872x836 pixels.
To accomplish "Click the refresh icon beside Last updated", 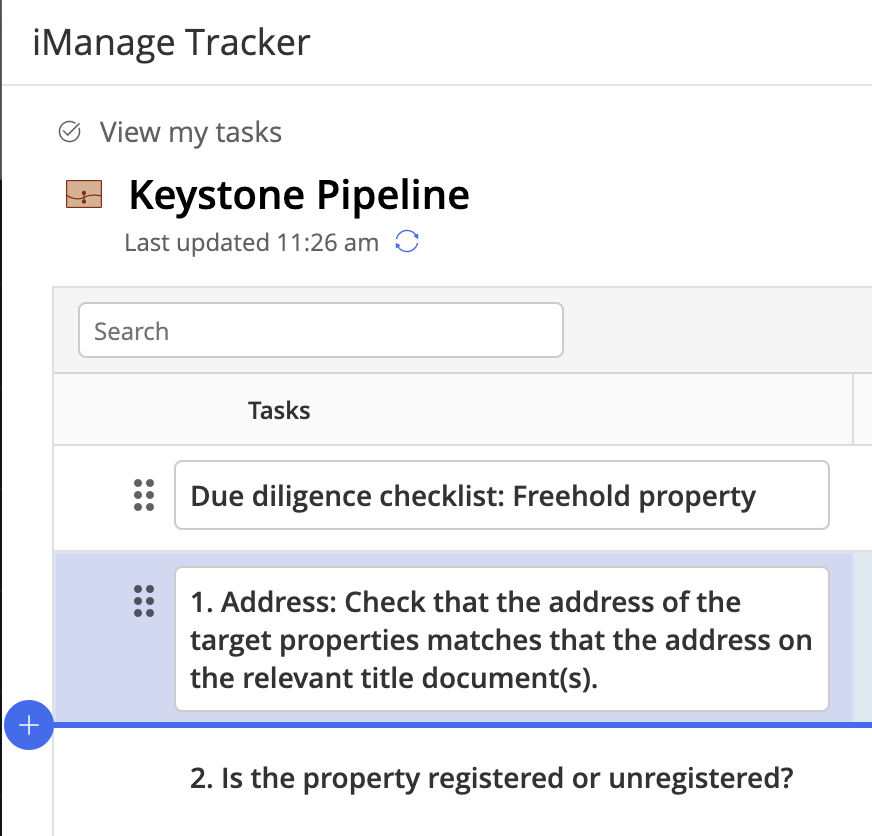I will tap(407, 242).
